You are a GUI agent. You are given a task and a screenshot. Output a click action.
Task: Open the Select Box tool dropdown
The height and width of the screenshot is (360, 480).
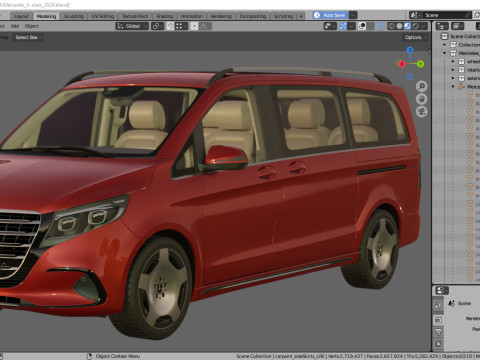(28, 37)
